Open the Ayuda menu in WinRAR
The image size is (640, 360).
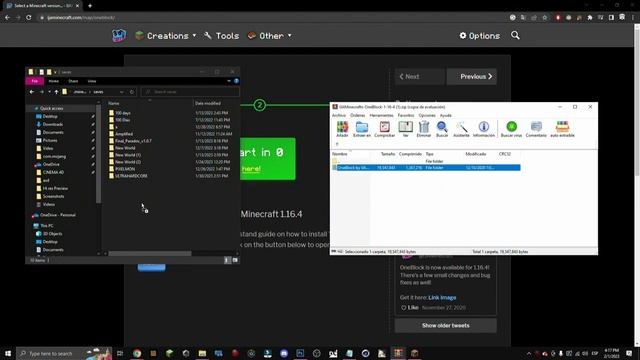446,116
